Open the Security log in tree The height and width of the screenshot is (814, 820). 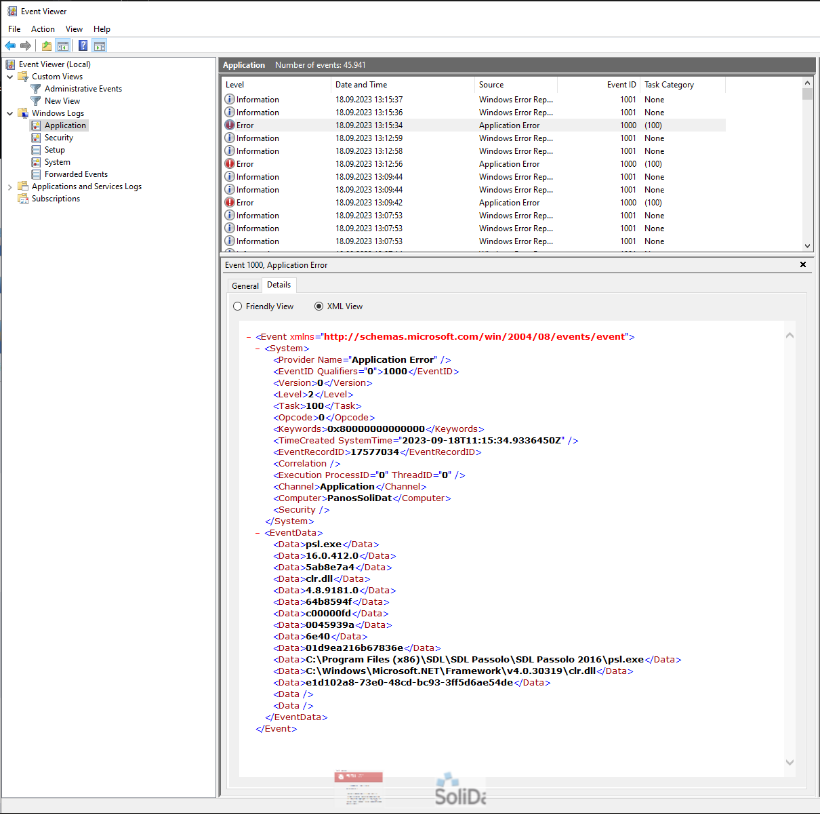[59, 137]
